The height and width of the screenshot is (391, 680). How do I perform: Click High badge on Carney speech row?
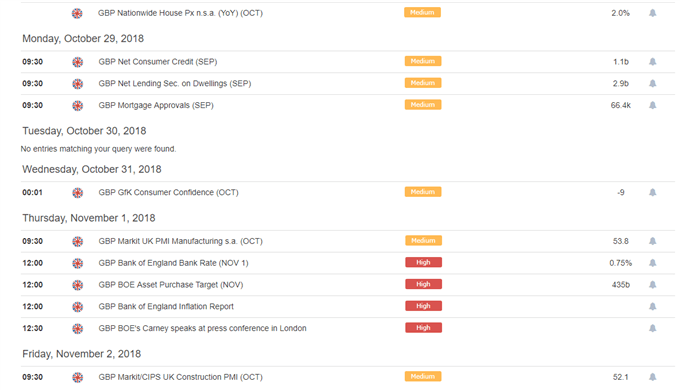click(423, 328)
